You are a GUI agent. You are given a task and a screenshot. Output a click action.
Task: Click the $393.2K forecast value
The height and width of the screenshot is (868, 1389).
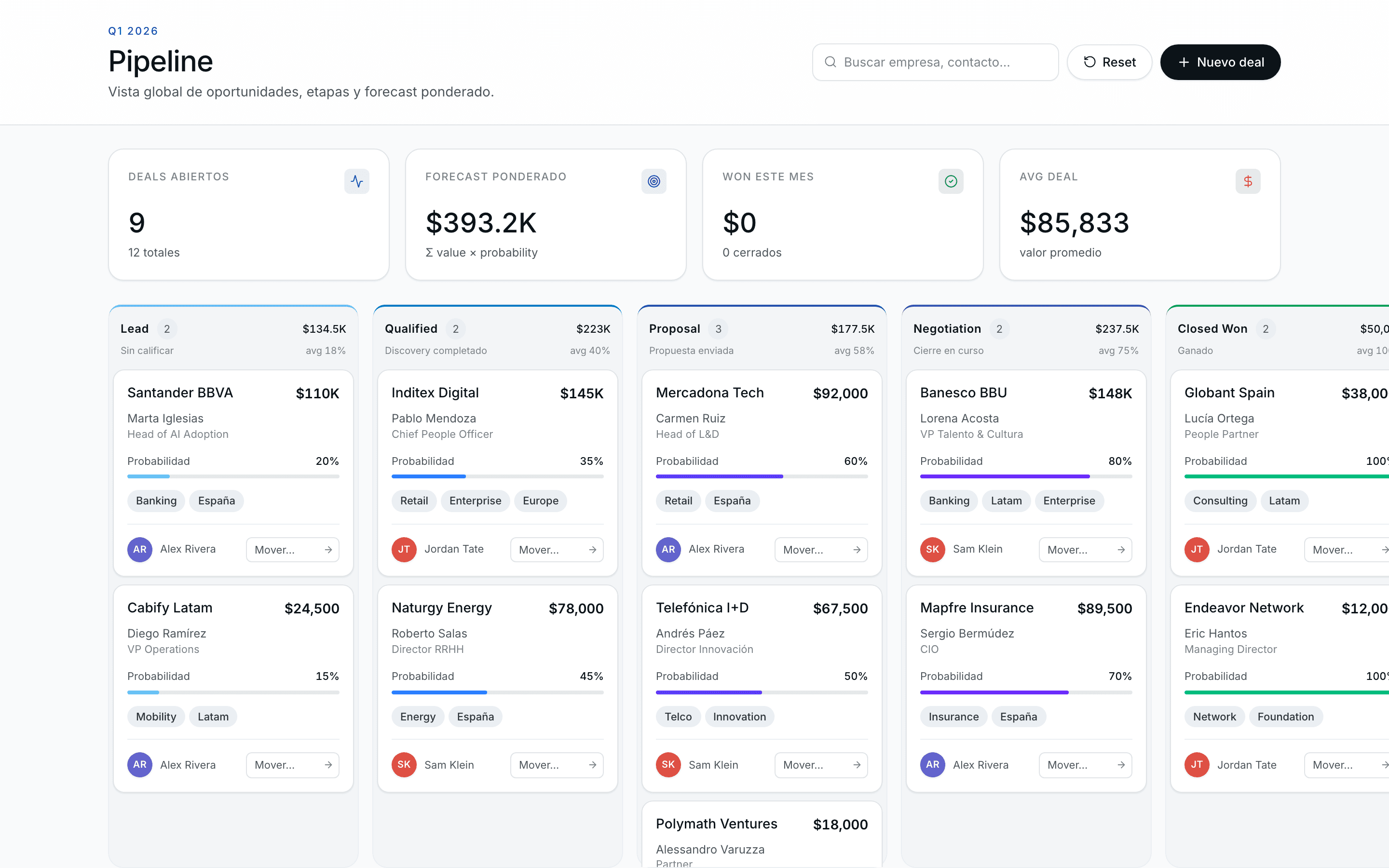click(x=481, y=223)
